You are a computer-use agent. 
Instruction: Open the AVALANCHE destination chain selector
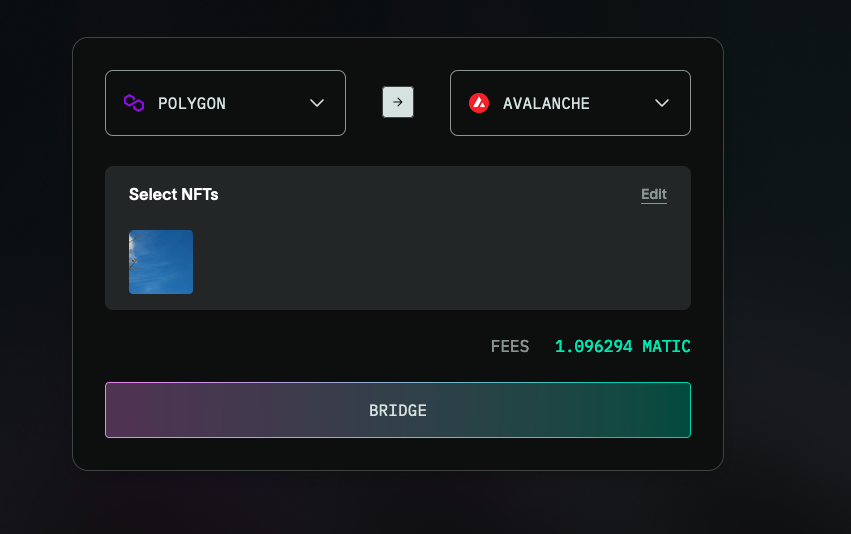point(570,103)
